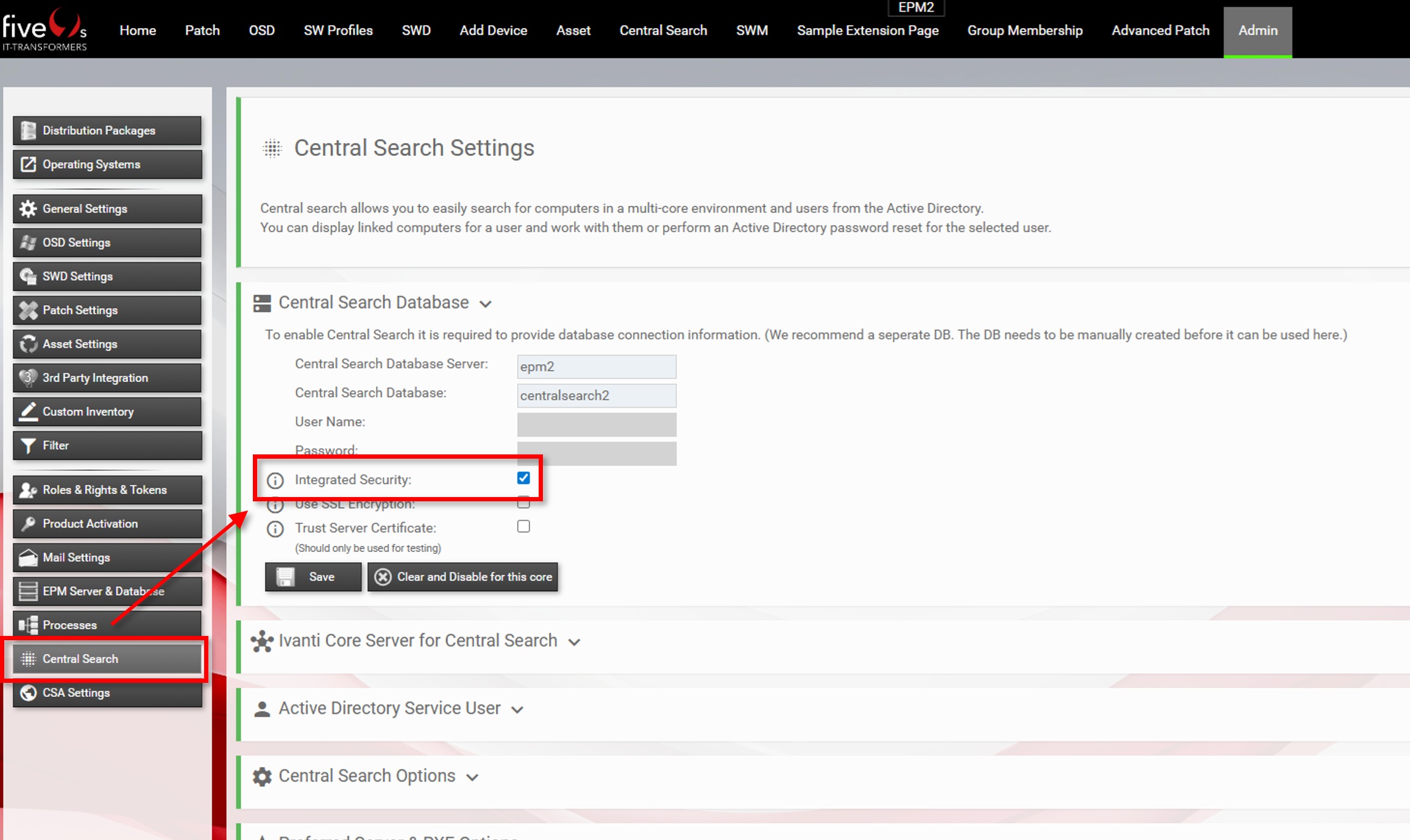Screen dimensions: 1410x840
Task: Click the Save button
Action: click(x=313, y=577)
